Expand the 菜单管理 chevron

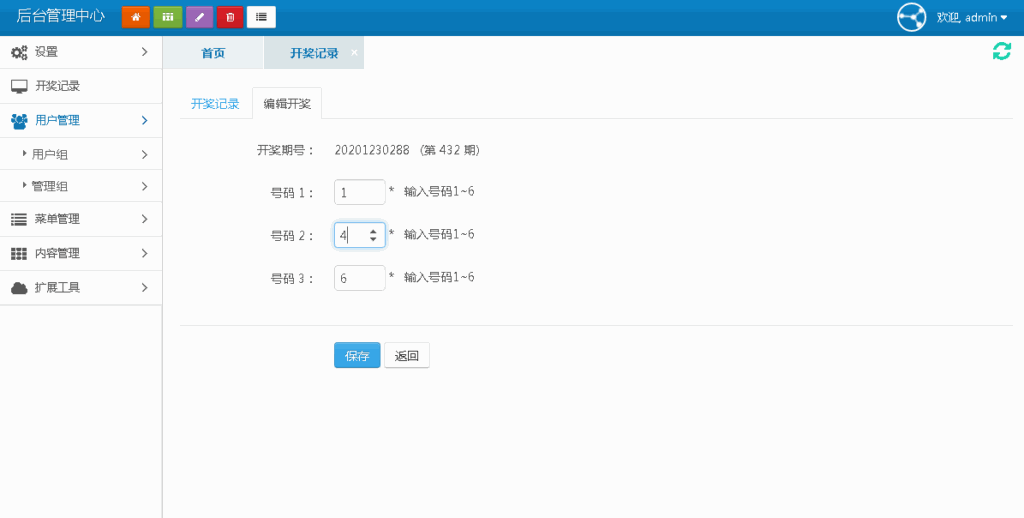pyautogui.click(x=144, y=219)
